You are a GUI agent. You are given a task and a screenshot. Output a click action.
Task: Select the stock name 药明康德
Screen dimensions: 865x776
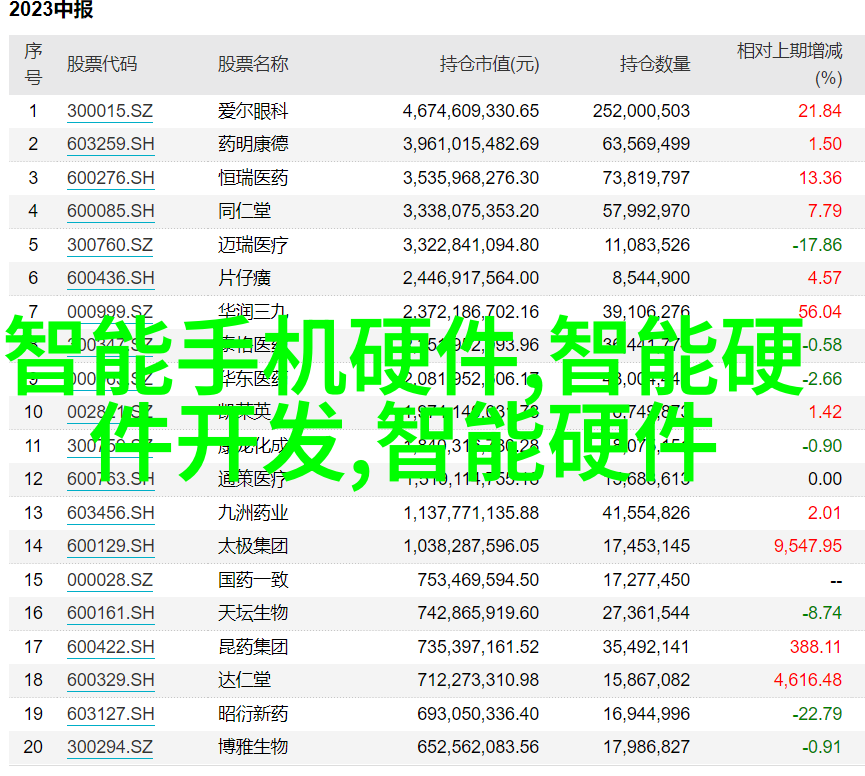coord(253,144)
